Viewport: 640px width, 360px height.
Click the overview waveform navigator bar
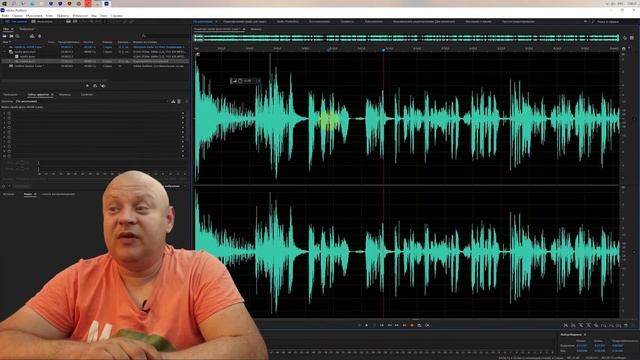(x=408, y=38)
